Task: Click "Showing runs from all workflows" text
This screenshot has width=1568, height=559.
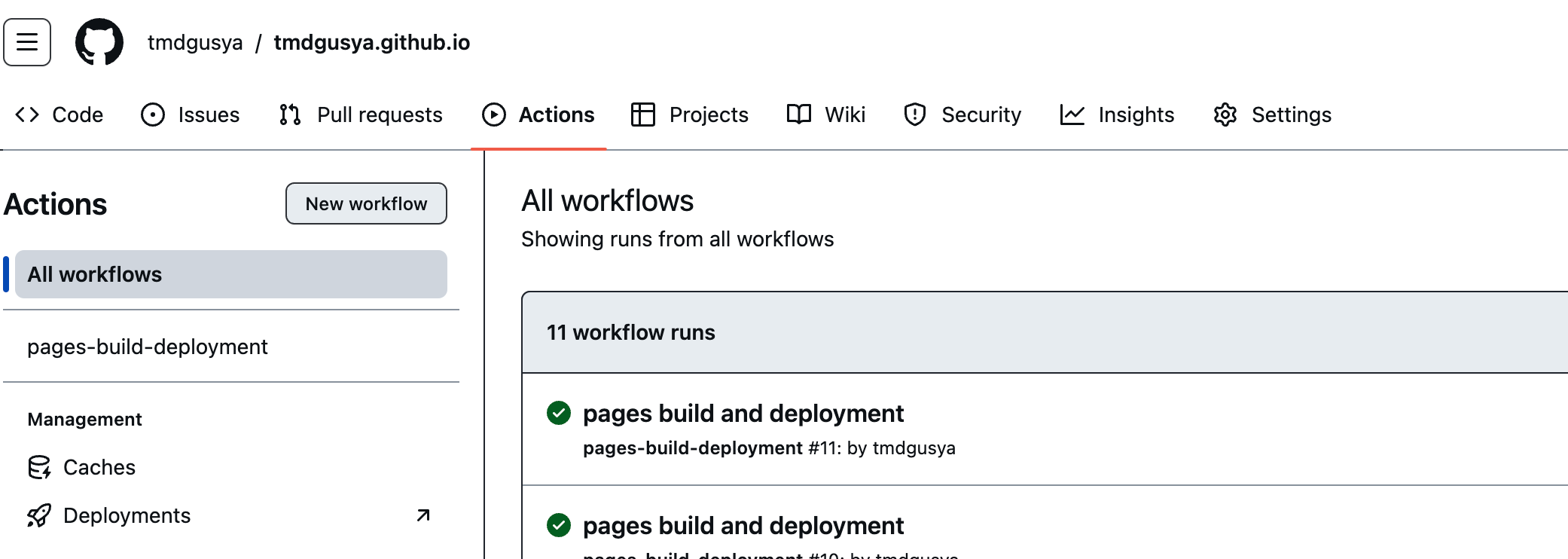Action: [x=678, y=239]
